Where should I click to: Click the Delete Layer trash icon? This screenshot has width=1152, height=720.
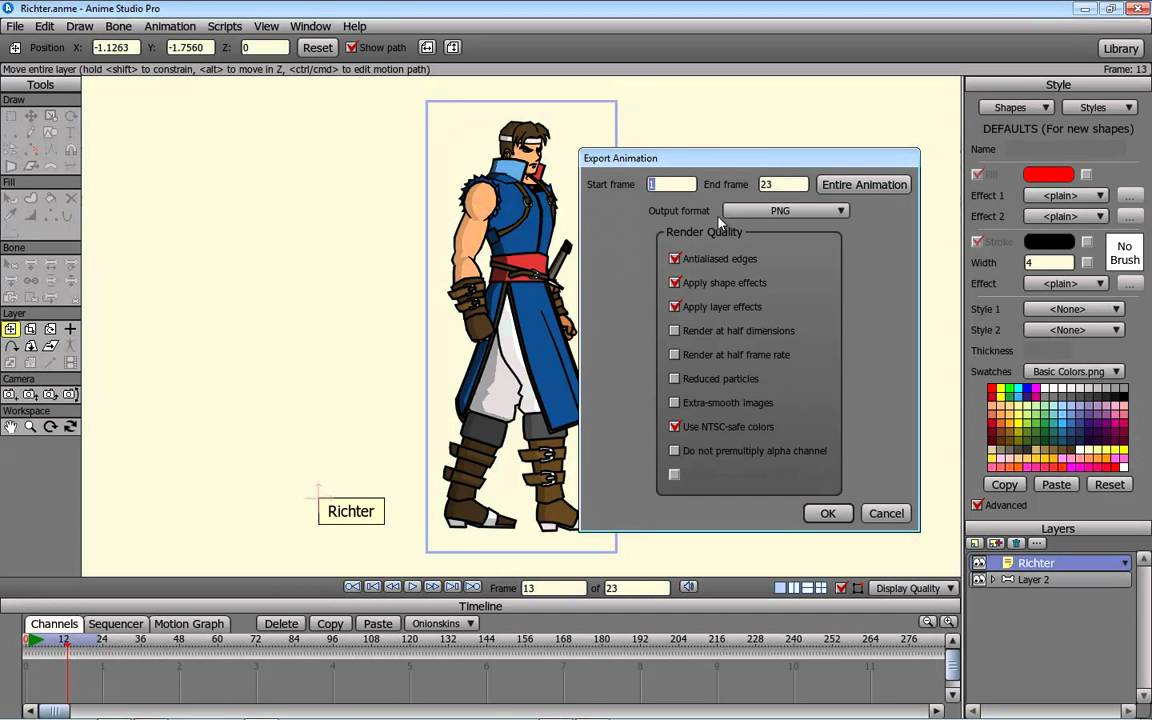click(1016, 544)
